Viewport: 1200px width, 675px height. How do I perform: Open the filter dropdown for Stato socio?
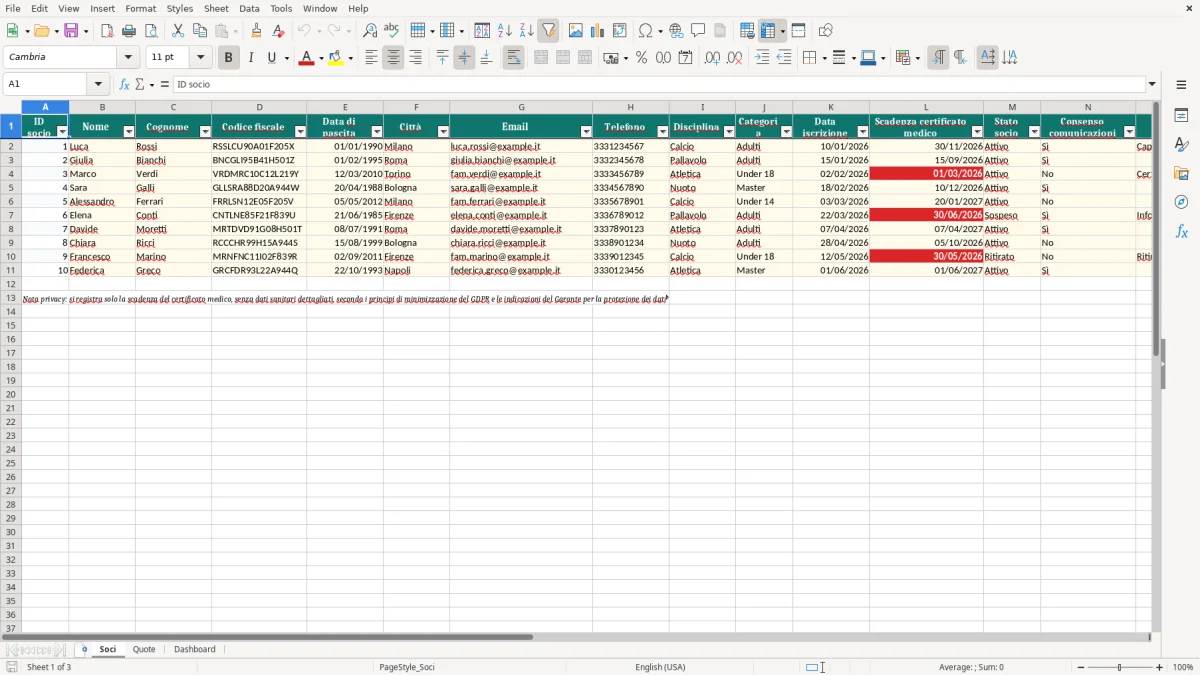(x=1034, y=132)
